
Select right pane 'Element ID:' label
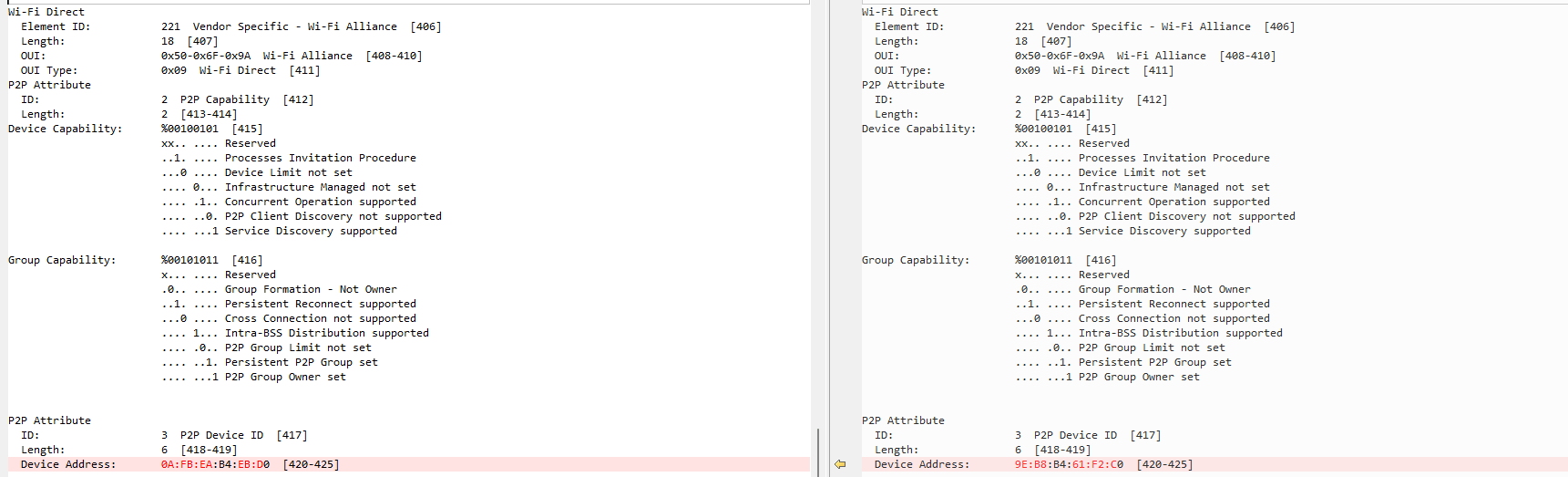tap(909, 26)
